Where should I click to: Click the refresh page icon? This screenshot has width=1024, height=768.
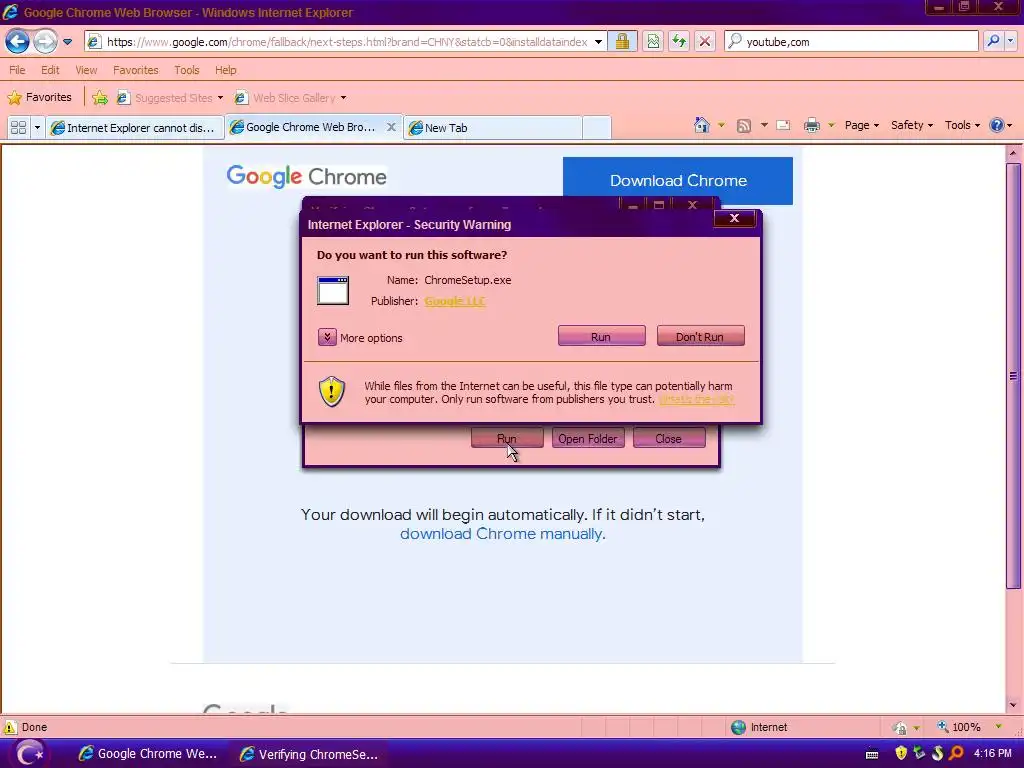pyautogui.click(x=679, y=42)
